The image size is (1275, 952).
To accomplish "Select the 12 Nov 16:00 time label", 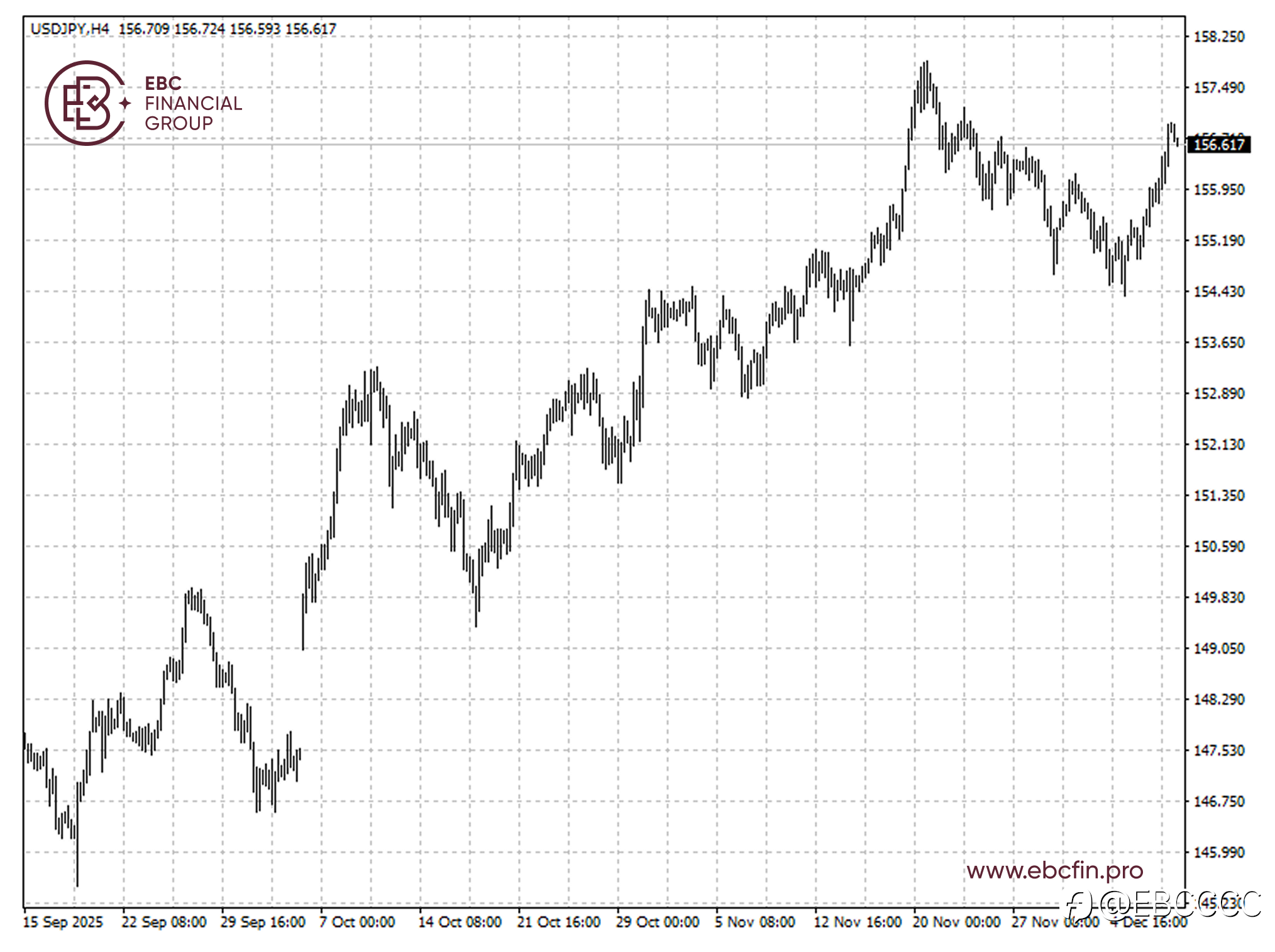I will tap(858, 922).
